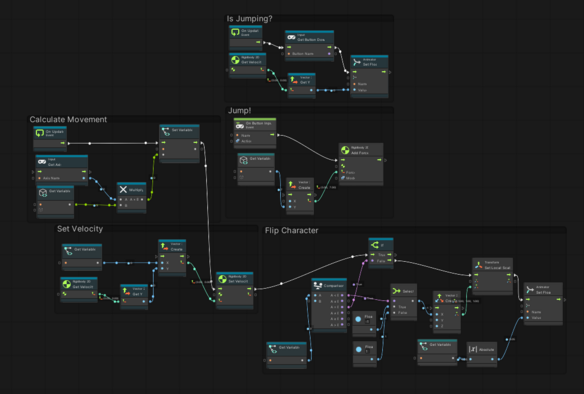Click the Animator Set Float icon in Is Jumping

(x=356, y=62)
